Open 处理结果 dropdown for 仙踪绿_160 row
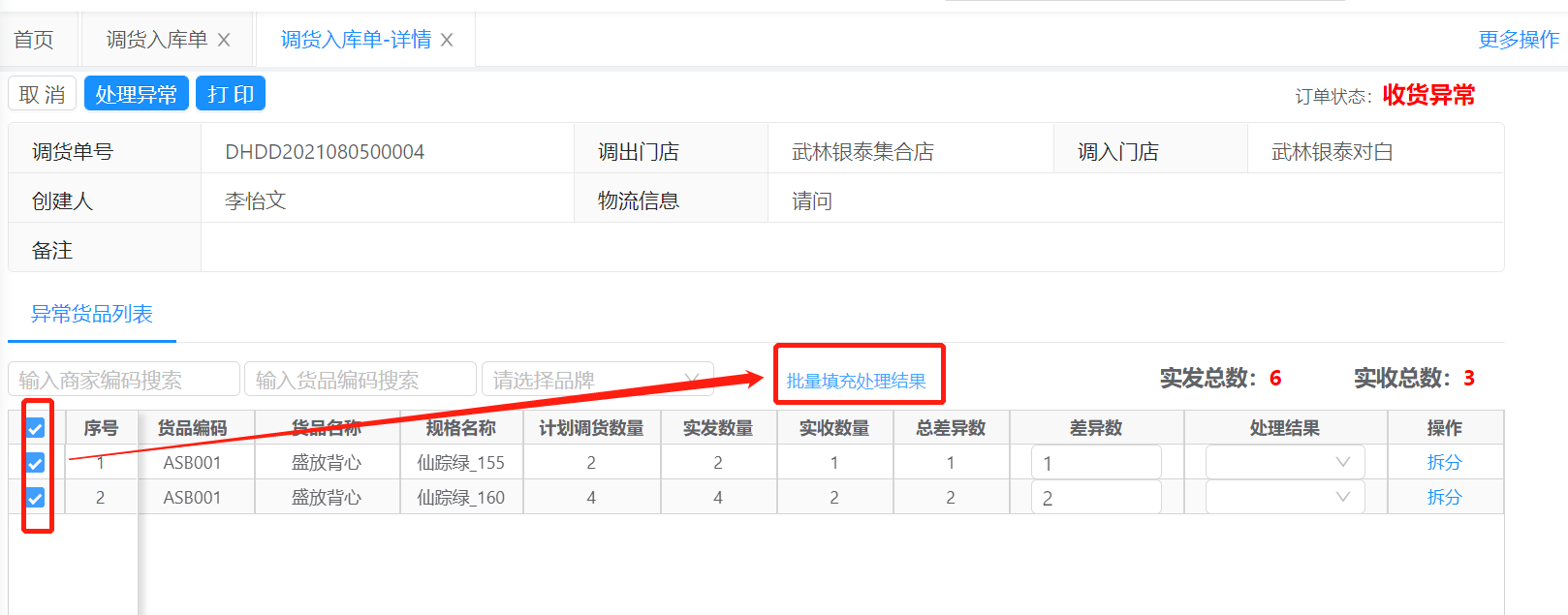This screenshot has height=615, width=1568. [1284, 498]
